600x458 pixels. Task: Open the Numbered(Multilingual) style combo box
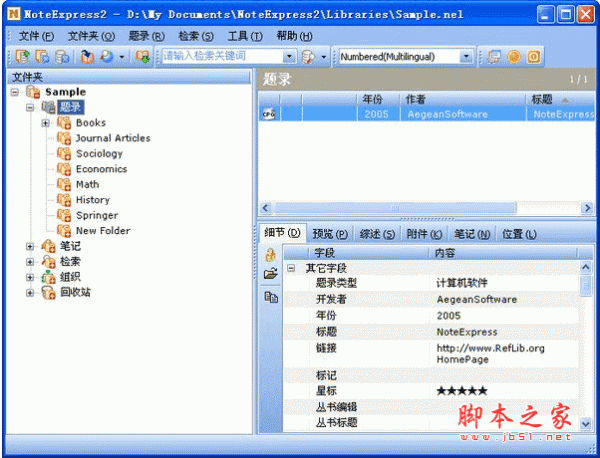coord(406,57)
